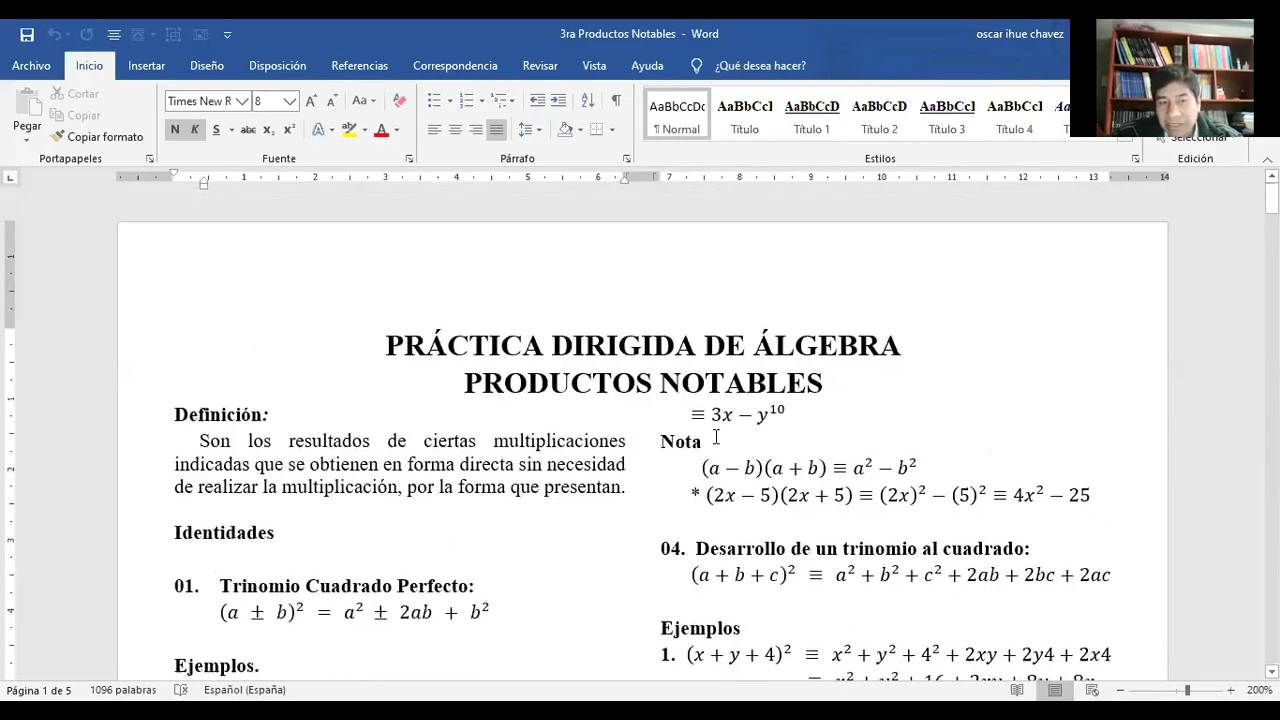The height and width of the screenshot is (720, 1280).
Task: Undo the last action in the quick access toolbar
Action: point(54,34)
